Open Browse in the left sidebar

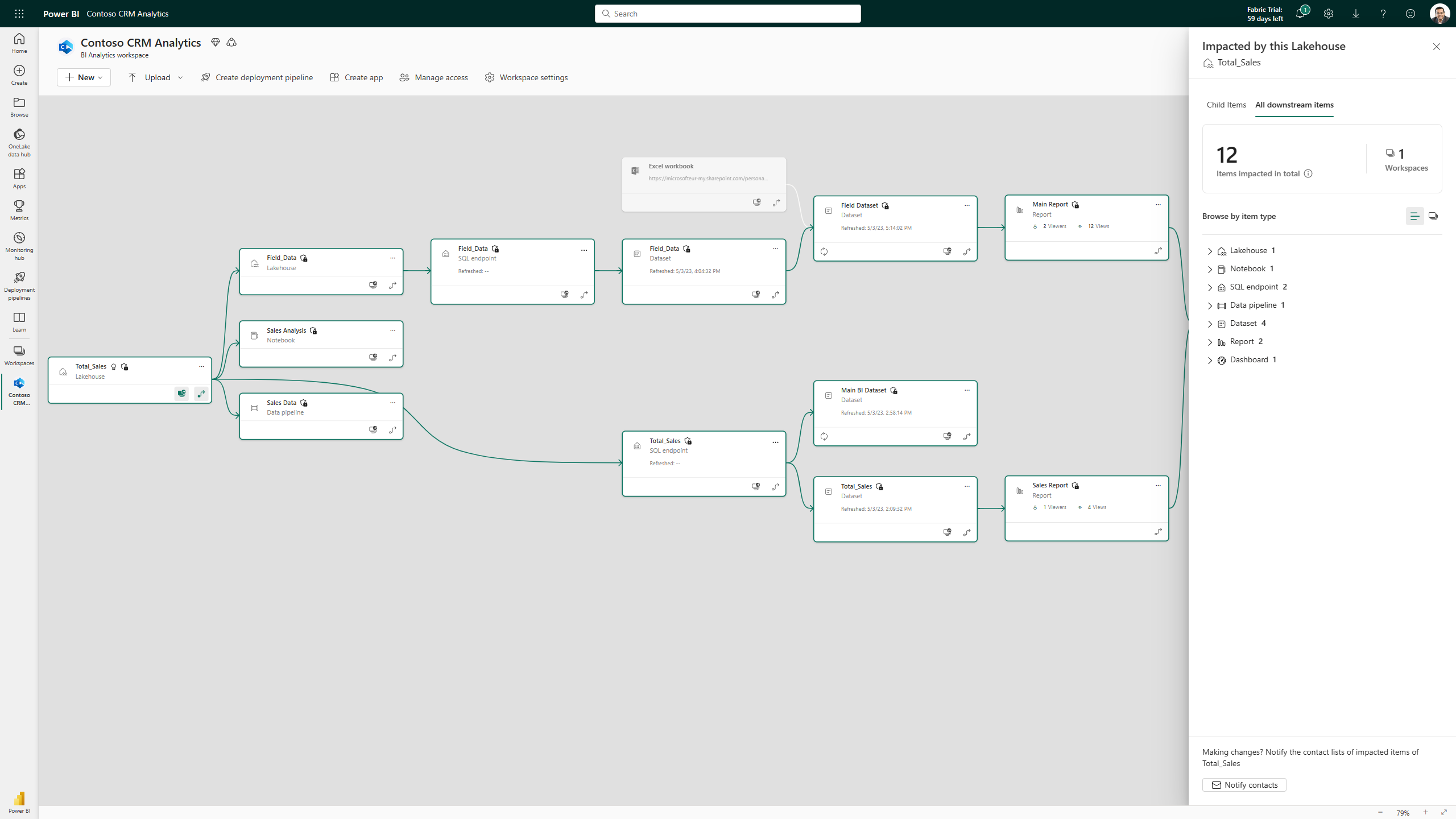tap(19, 107)
